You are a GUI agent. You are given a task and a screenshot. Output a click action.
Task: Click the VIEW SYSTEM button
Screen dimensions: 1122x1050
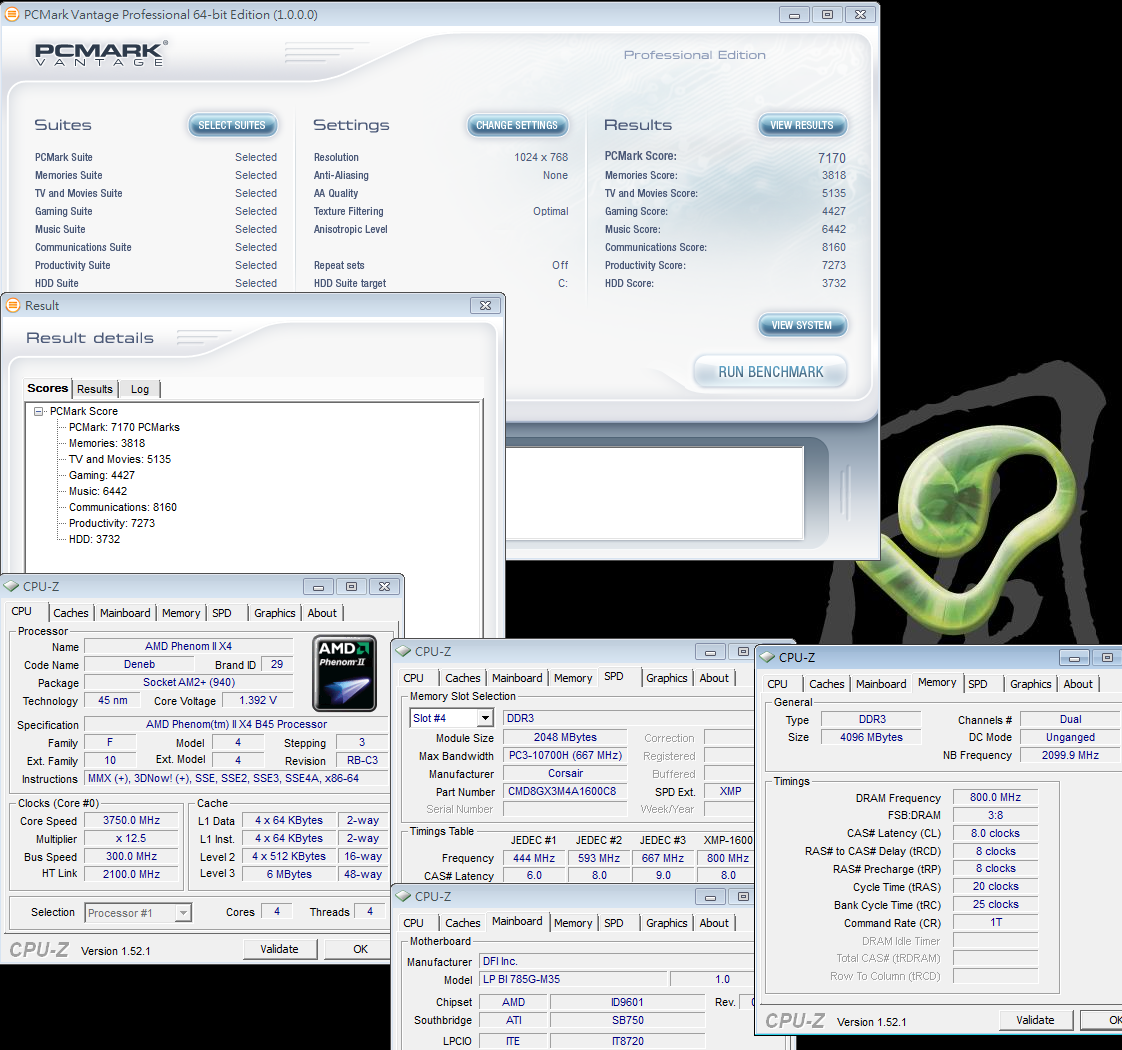click(x=802, y=325)
